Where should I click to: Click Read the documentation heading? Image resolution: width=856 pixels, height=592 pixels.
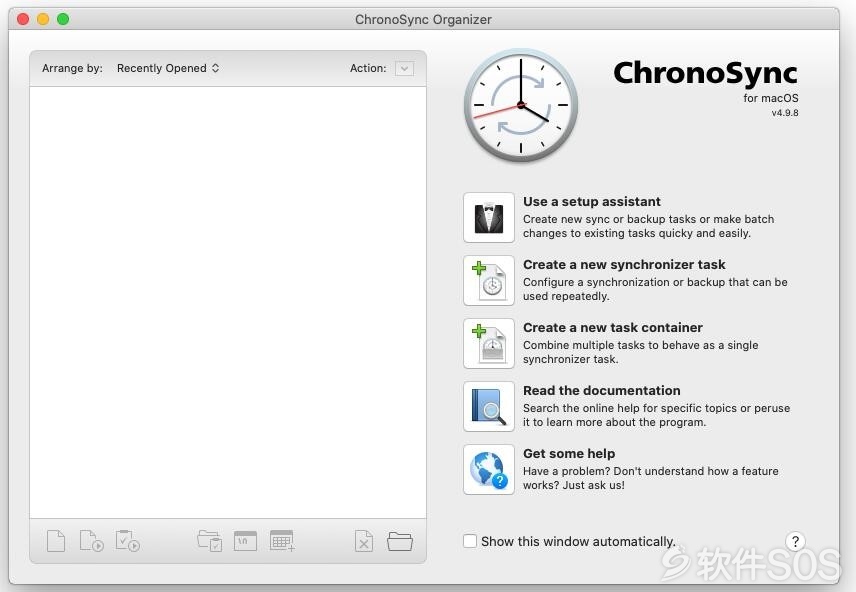pyautogui.click(x=602, y=390)
